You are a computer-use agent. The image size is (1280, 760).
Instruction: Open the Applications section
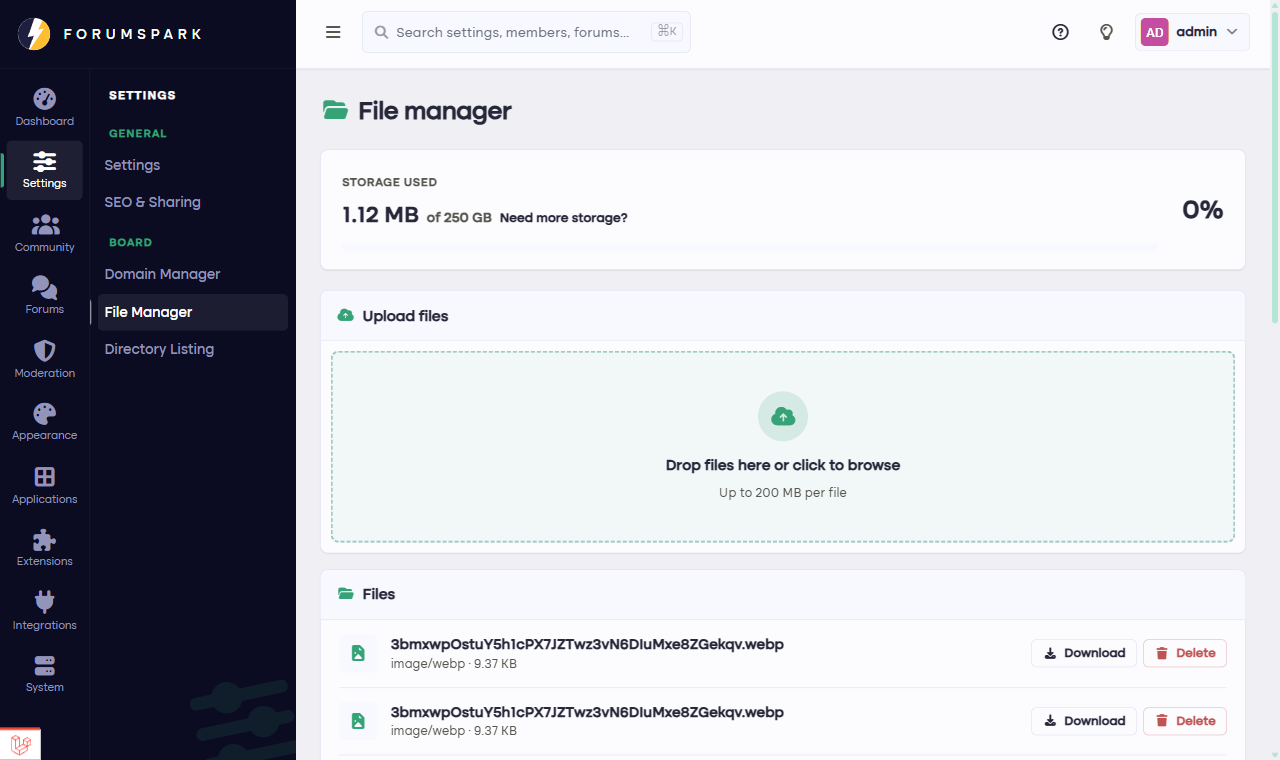[44, 486]
